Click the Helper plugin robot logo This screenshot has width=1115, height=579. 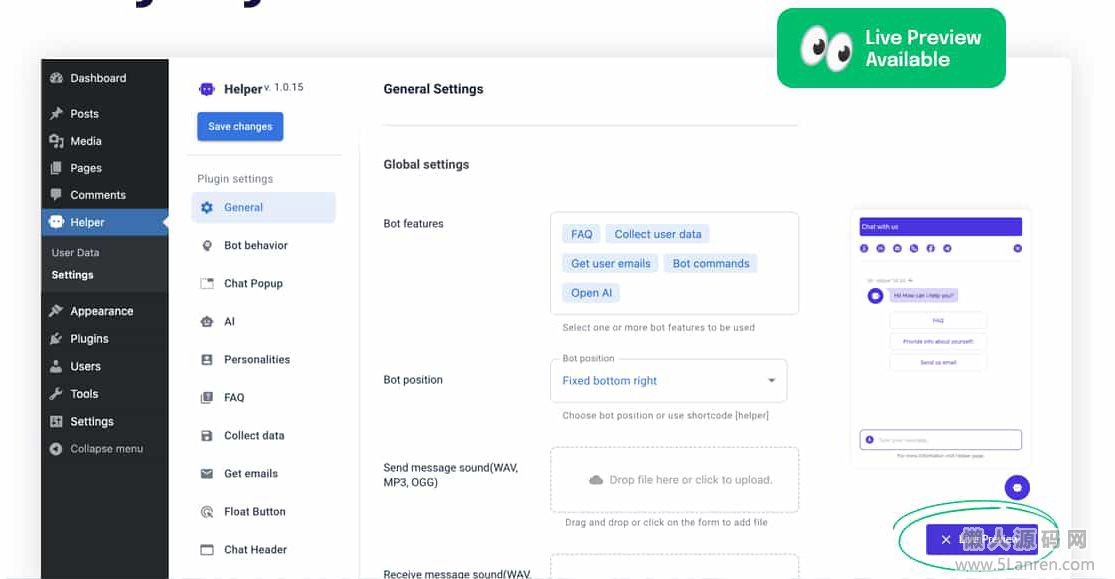pyautogui.click(x=207, y=89)
